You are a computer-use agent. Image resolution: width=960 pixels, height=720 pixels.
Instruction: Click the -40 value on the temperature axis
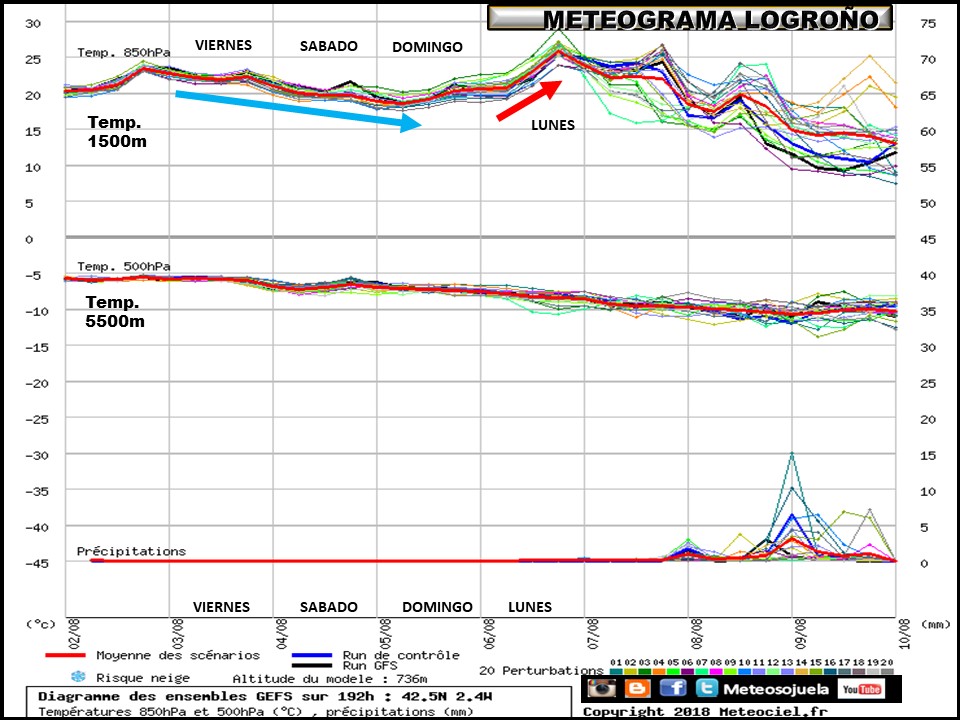[36, 527]
